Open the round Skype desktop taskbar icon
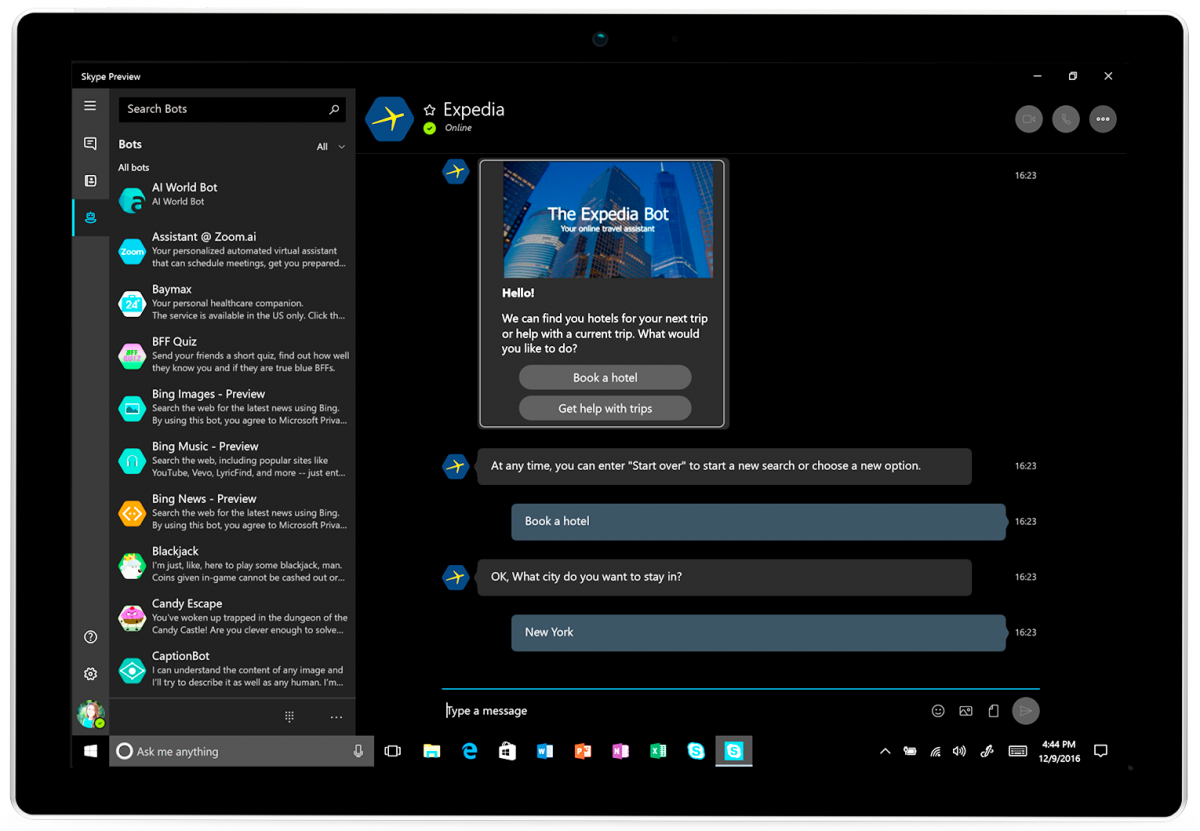This screenshot has width=1200, height=831. [696, 751]
